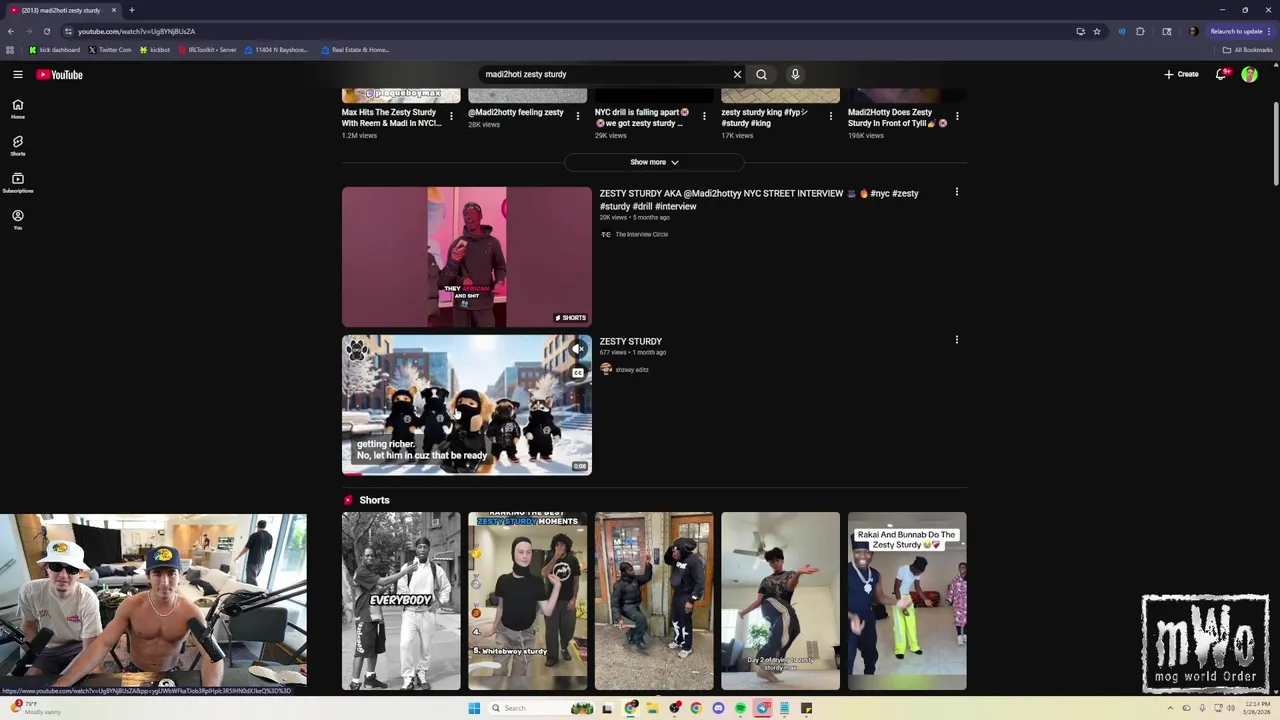Viewport: 1280px width, 720px height.
Task: Open the 11404 N Bayshore bookmark
Action: click(276, 50)
